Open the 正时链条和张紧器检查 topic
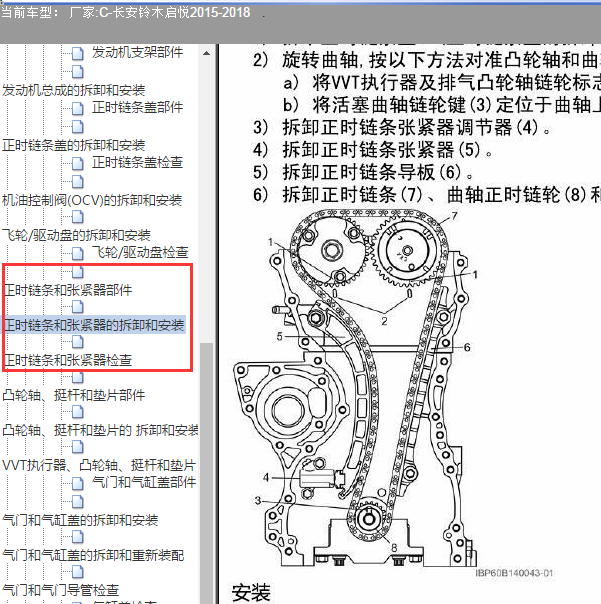Viewport: 601px width, 604px height. [68, 360]
